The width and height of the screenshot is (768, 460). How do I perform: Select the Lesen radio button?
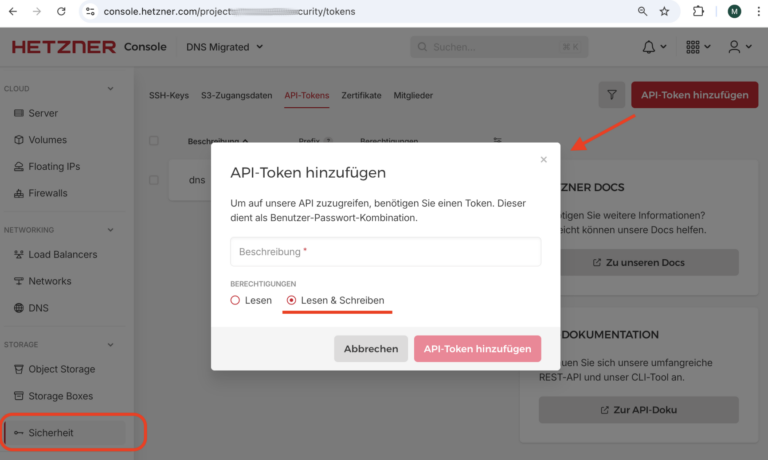[x=235, y=300]
